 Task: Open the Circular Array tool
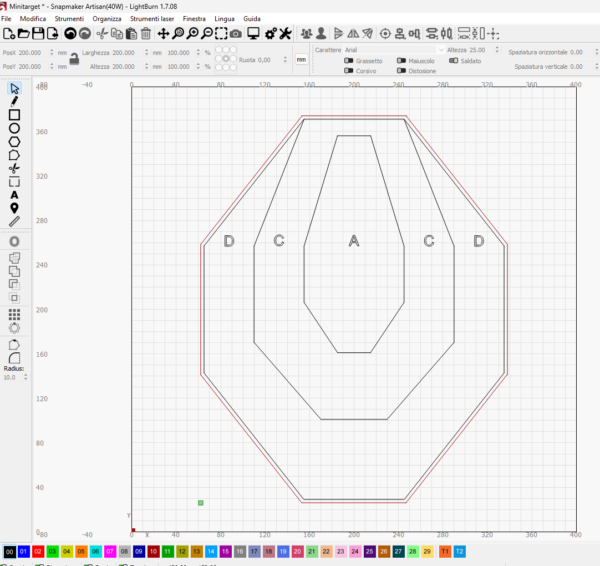click(14, 328)
